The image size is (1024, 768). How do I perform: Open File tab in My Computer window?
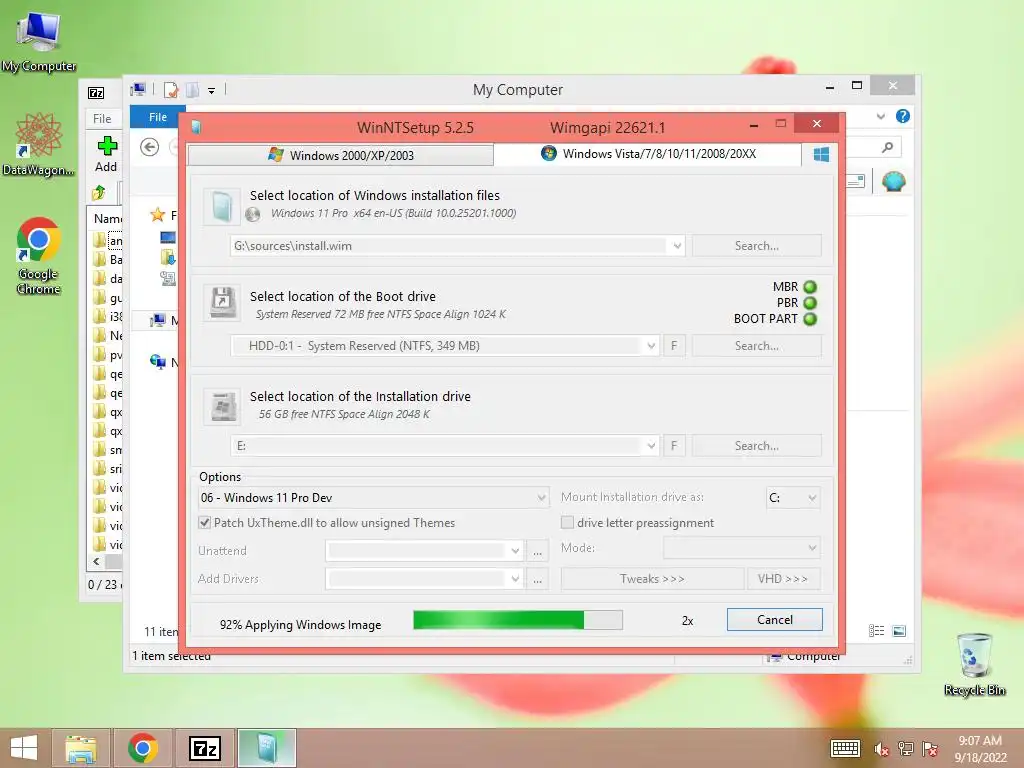click(x=157, y=117)
